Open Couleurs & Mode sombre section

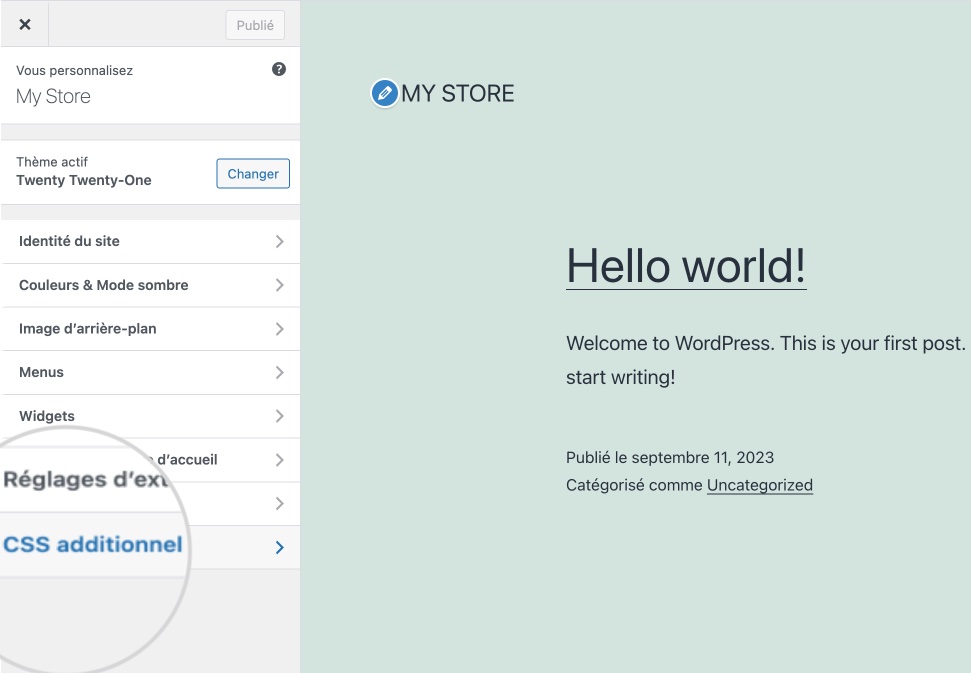pos(150,285)
